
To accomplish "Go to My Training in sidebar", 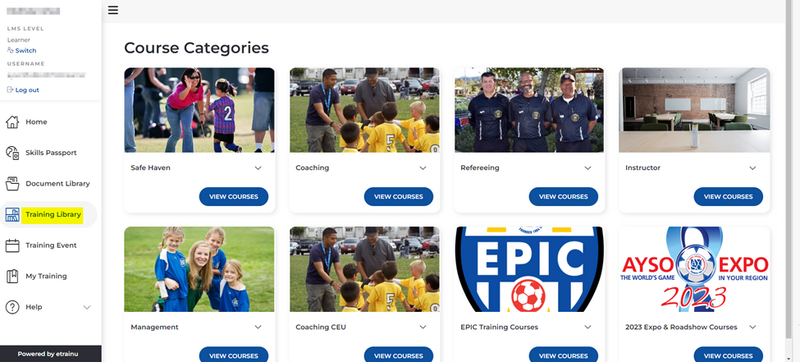I will point(48,276).
